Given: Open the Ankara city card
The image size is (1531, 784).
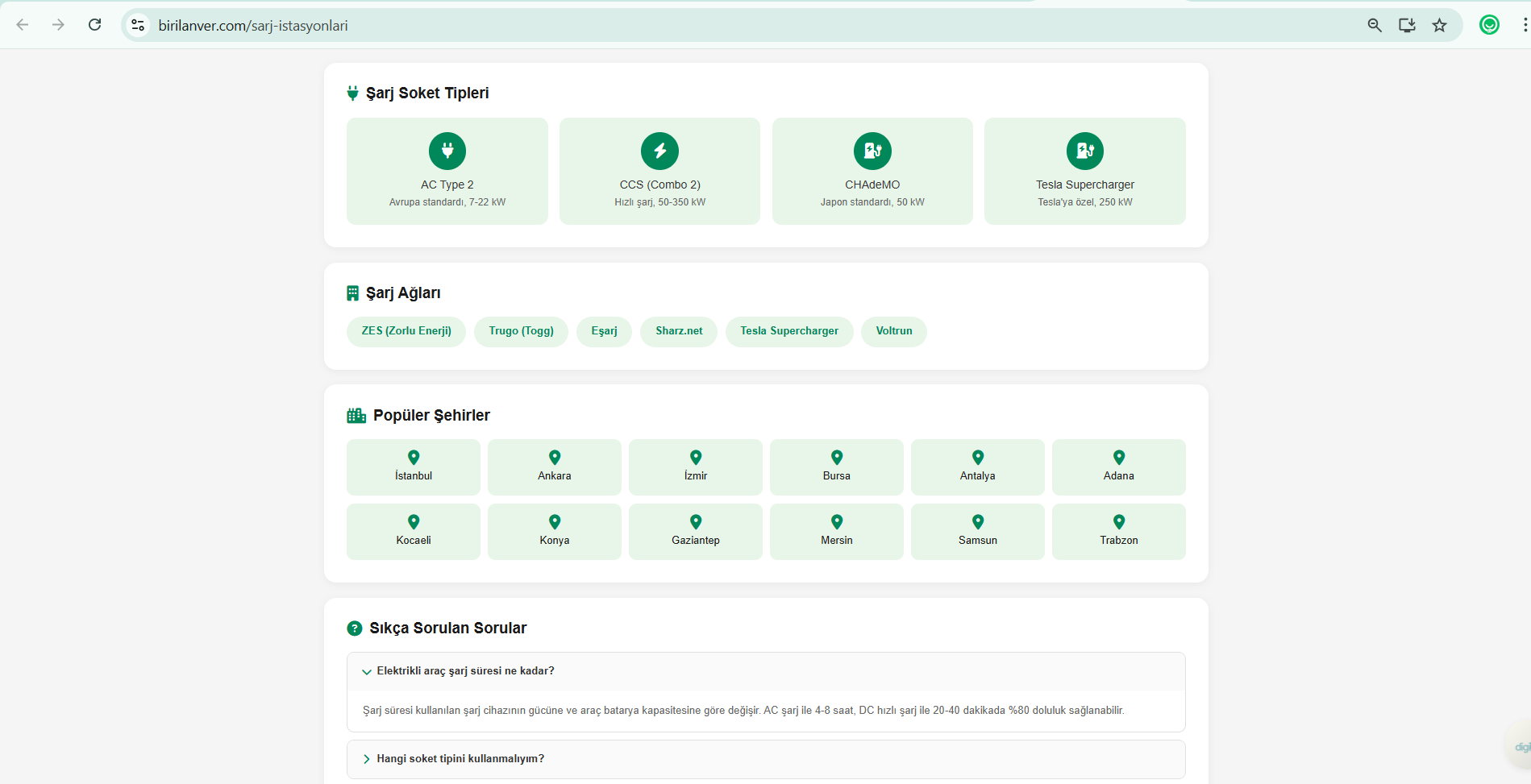Looking at the screenshot, I should click(554, 467).
